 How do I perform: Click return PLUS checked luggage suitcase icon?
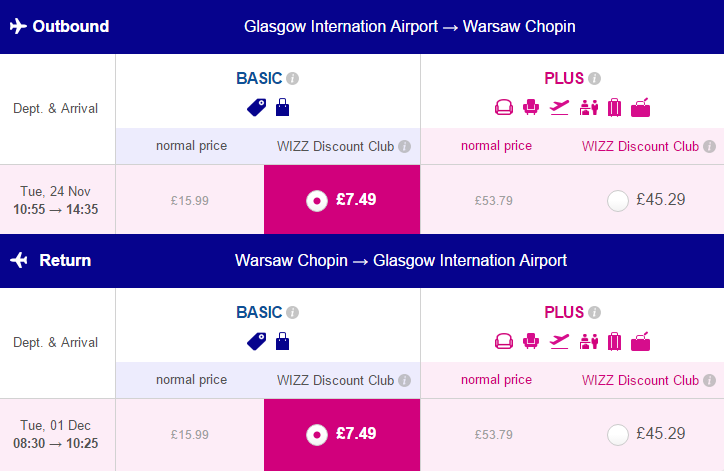[615, 342]
